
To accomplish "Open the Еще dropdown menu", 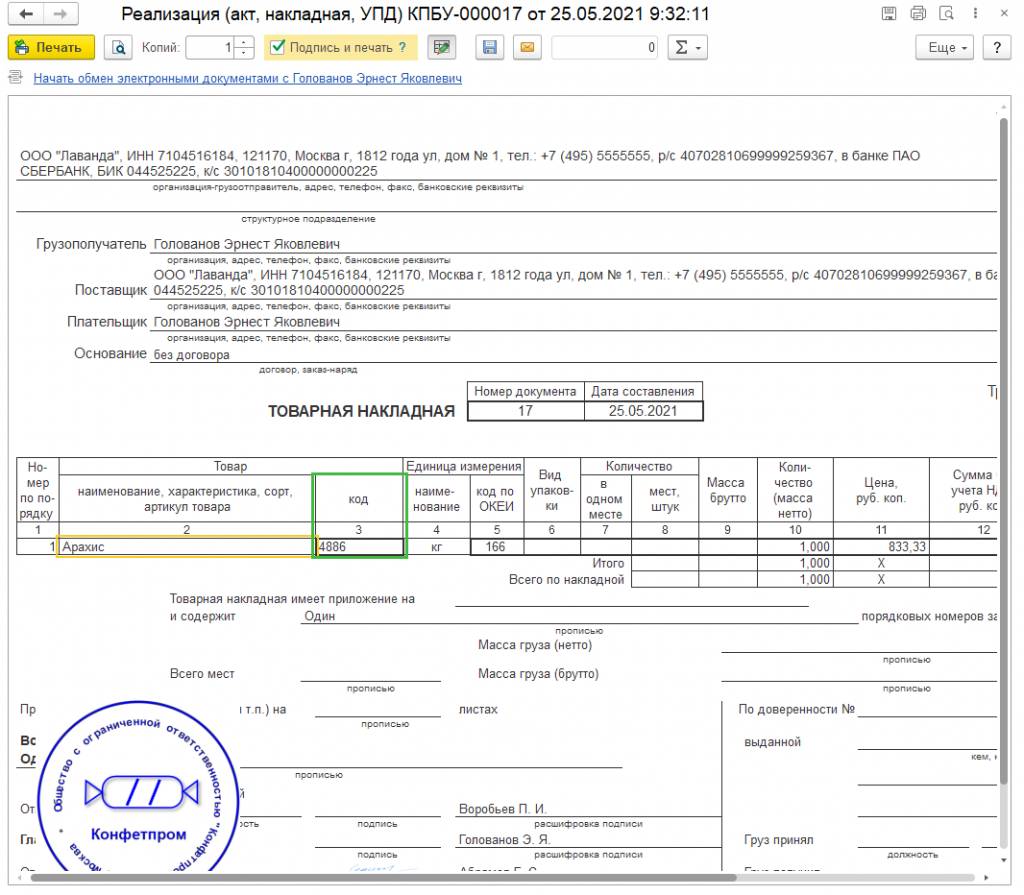I will pyautogui.click(x=944, y=48).
